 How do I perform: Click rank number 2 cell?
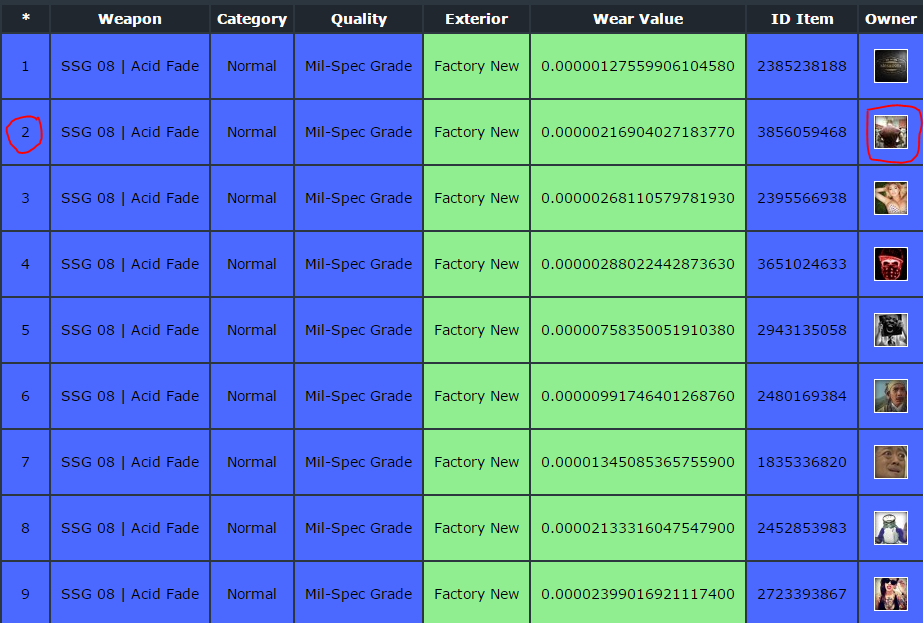coord(25,132)
